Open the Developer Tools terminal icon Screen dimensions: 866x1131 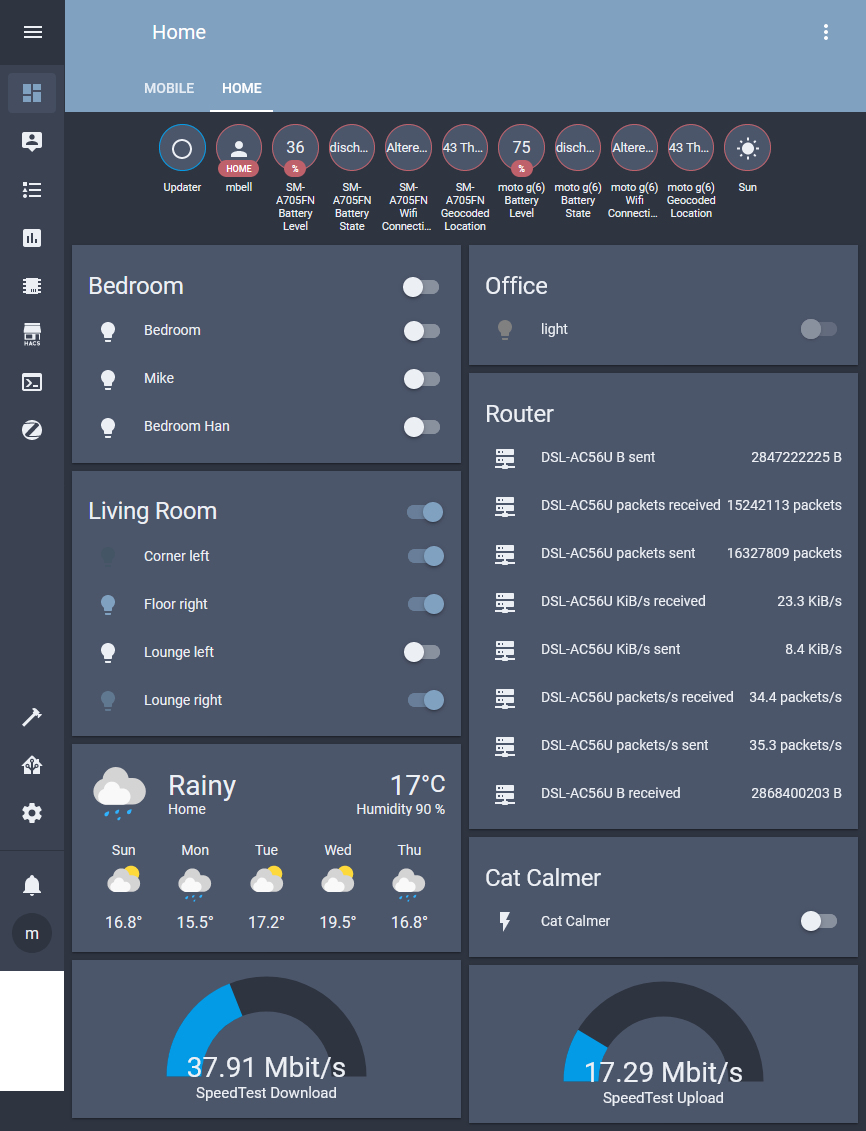pyautogui.click(x=32, y=382)
